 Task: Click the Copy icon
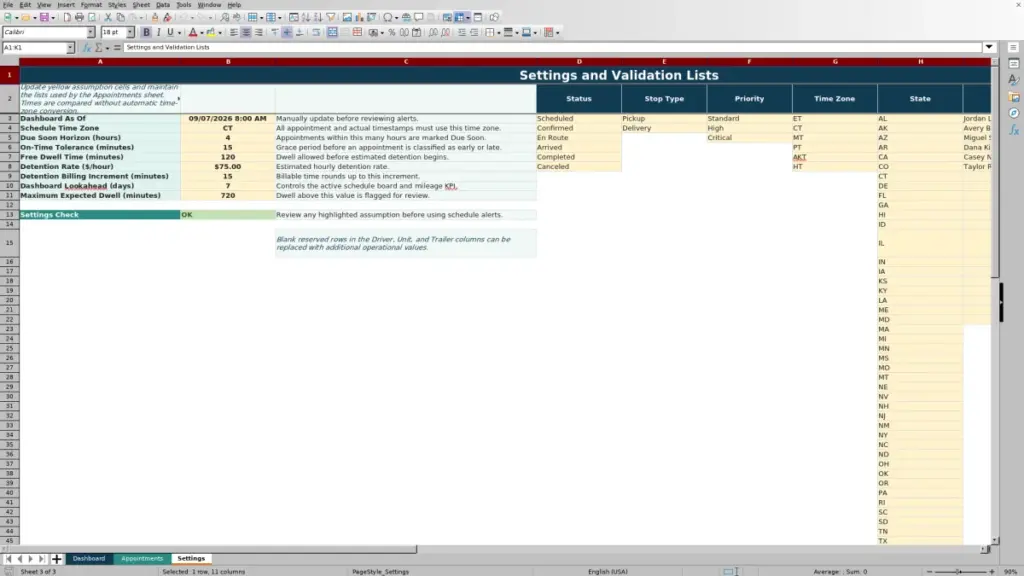click(x=120, y=18)
